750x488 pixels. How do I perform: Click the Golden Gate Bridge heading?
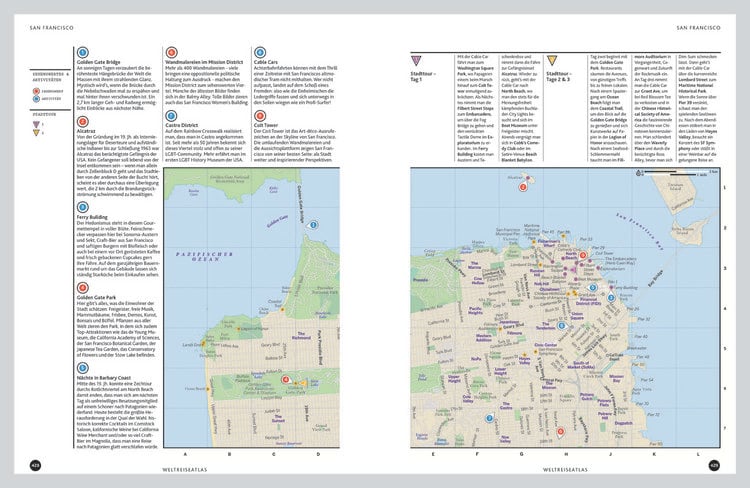point(99,62)
